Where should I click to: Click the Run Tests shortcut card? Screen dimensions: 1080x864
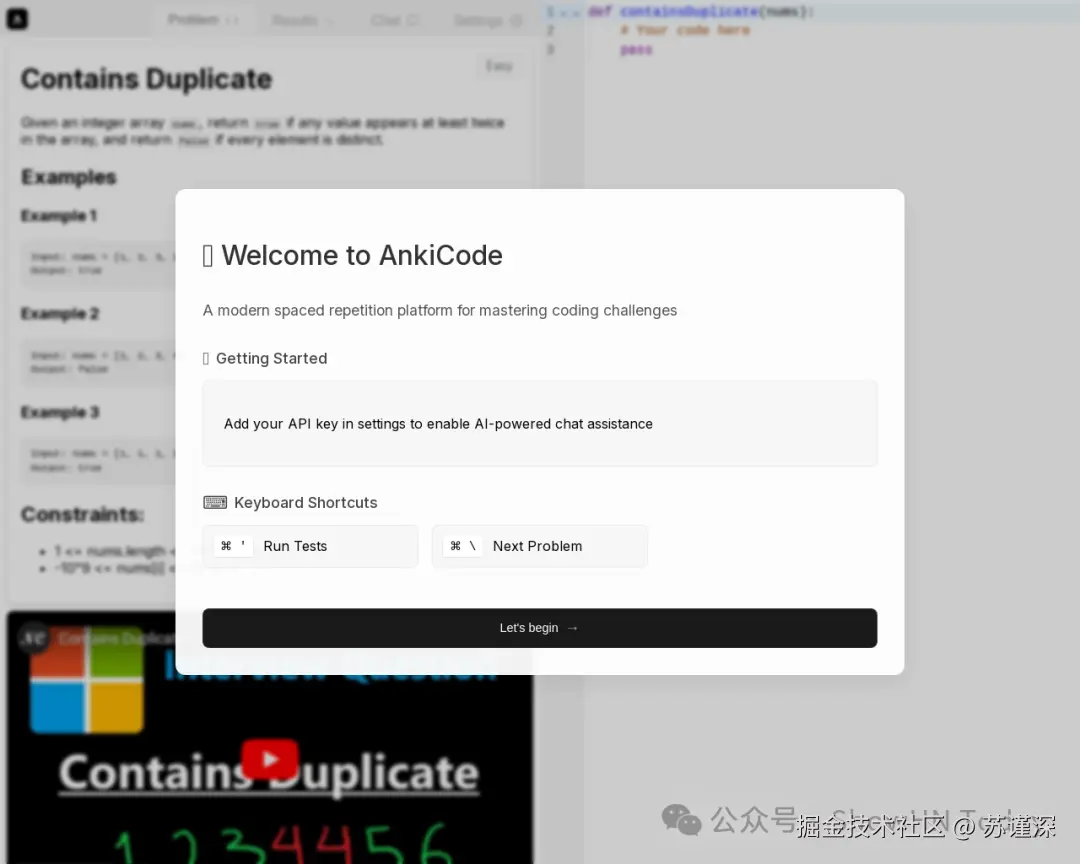coord(310,546)
